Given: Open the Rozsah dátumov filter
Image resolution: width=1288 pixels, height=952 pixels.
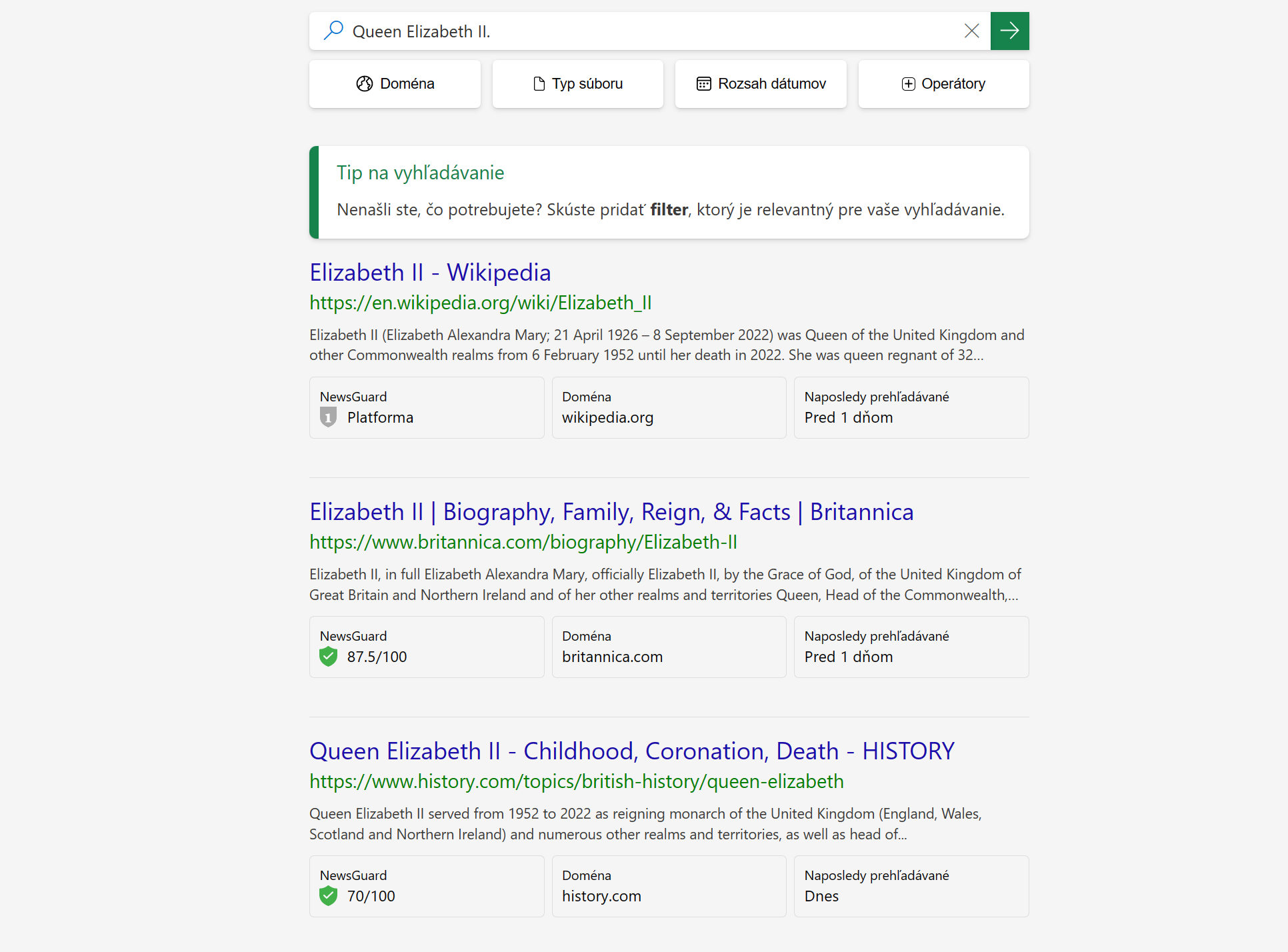Looking at the screenshot, I should point(761,84).
